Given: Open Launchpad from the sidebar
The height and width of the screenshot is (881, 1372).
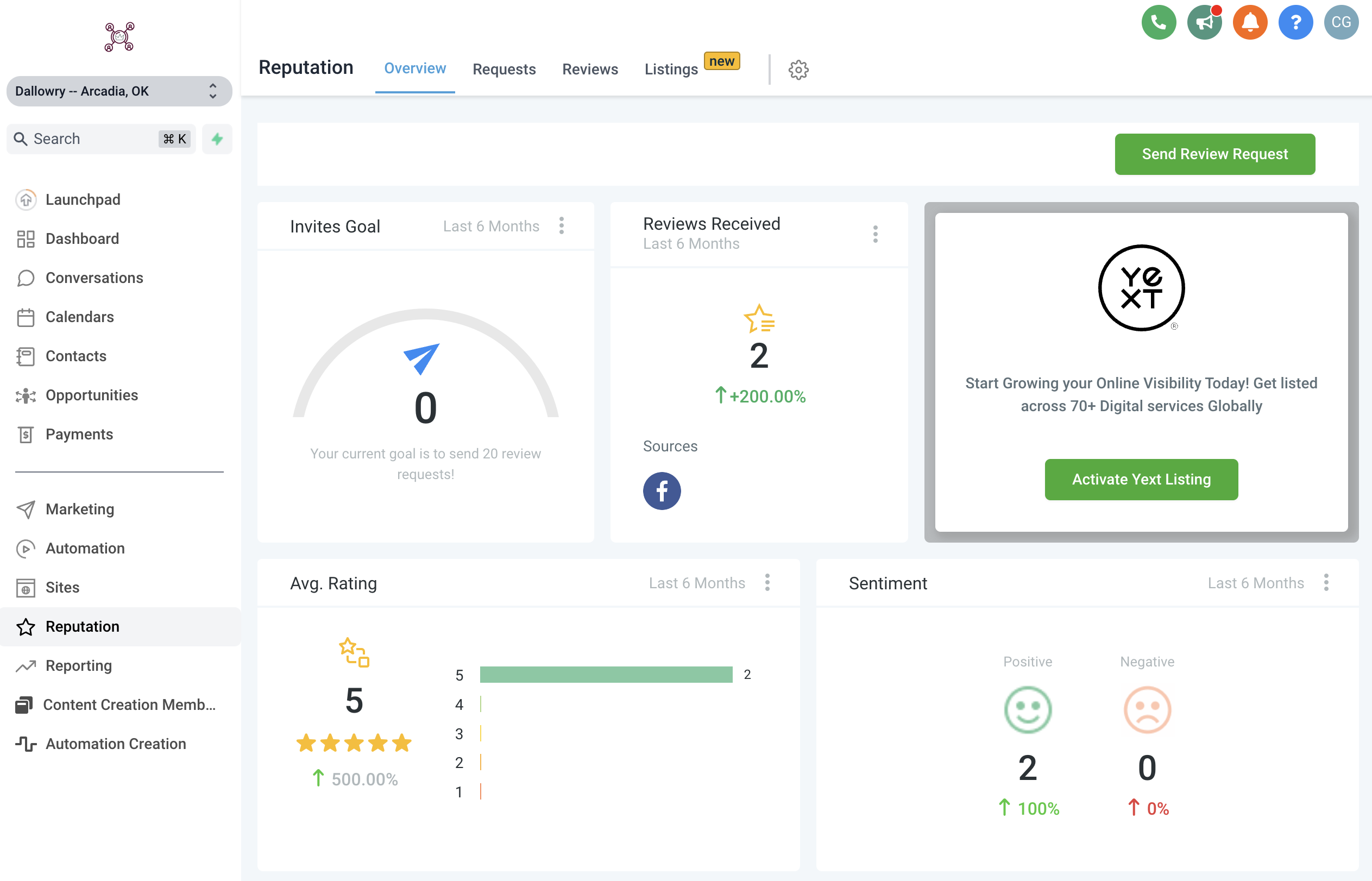Looking at the screenshot, I should (83, 200).
